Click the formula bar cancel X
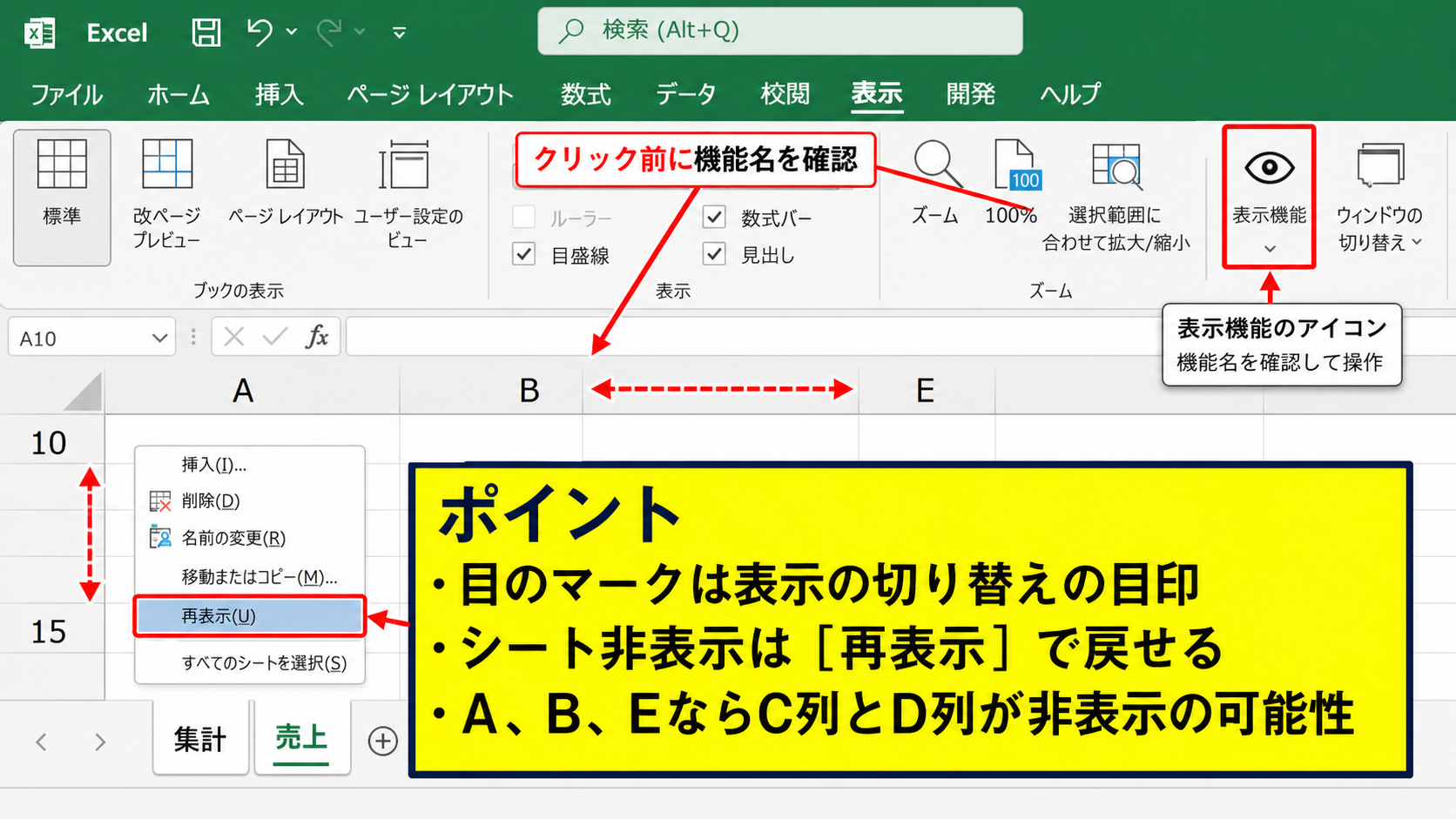The width and height of the screenshot is (1456, 819). coord(233,337)
